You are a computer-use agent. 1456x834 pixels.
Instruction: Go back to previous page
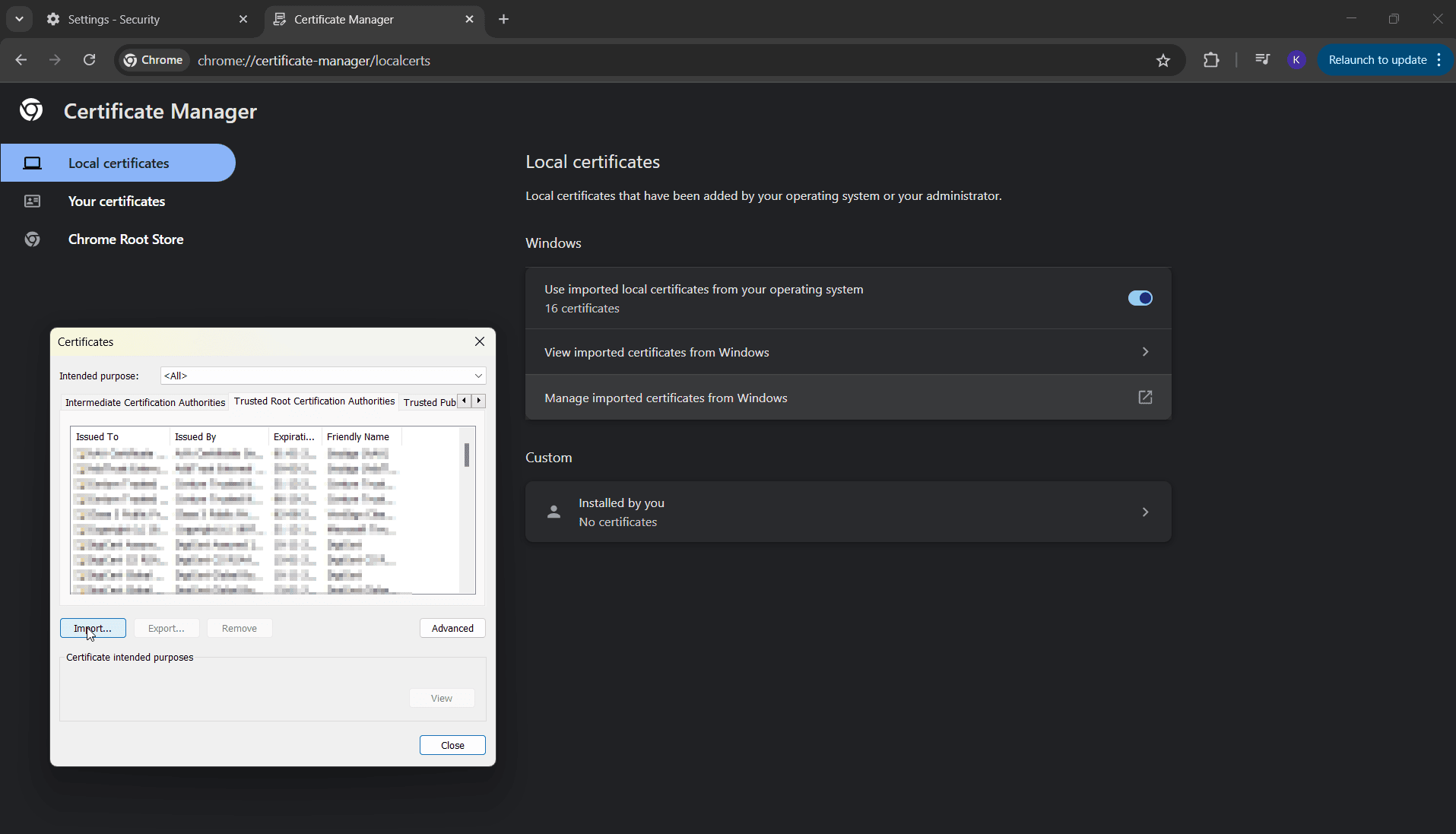click(21, 60)
